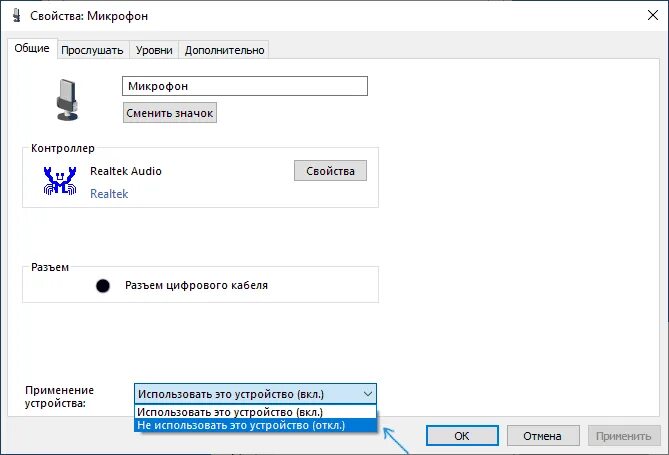Close the microphone properties window
Viewport: 669px width, 455px height.
point(652,15)
